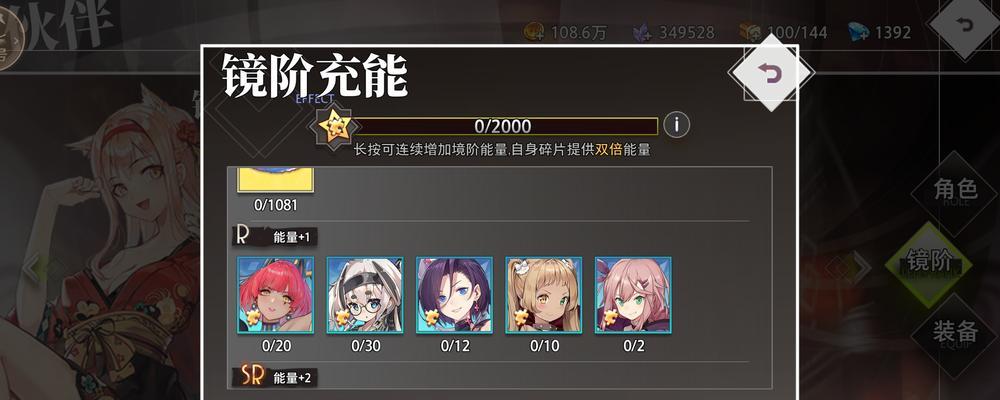1000x400 pixels.
Task: Click the chest stamina icon 100/144
Action: click(x=750, y=32)
